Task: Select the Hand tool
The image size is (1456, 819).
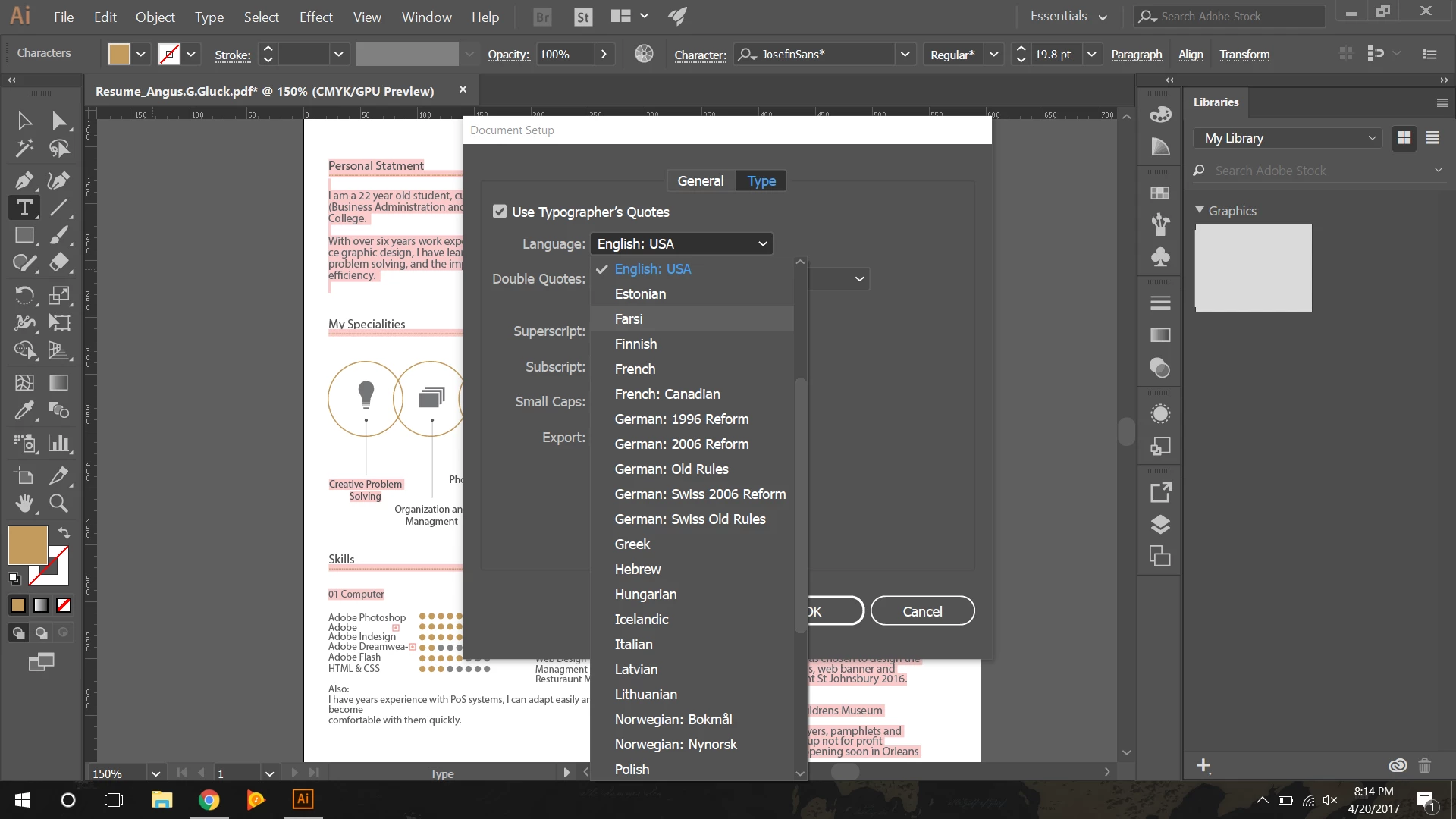Action: tap(24, 503)
